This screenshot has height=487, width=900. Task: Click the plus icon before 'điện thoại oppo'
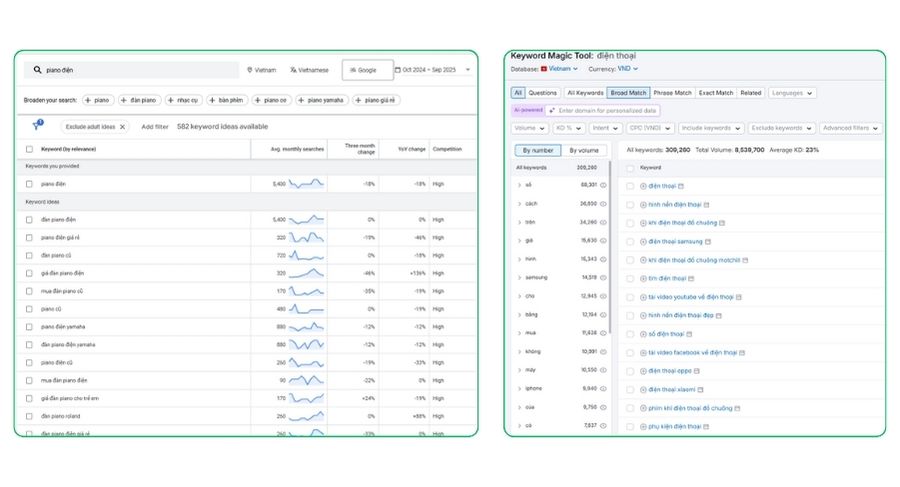click(x=643, y=371)
